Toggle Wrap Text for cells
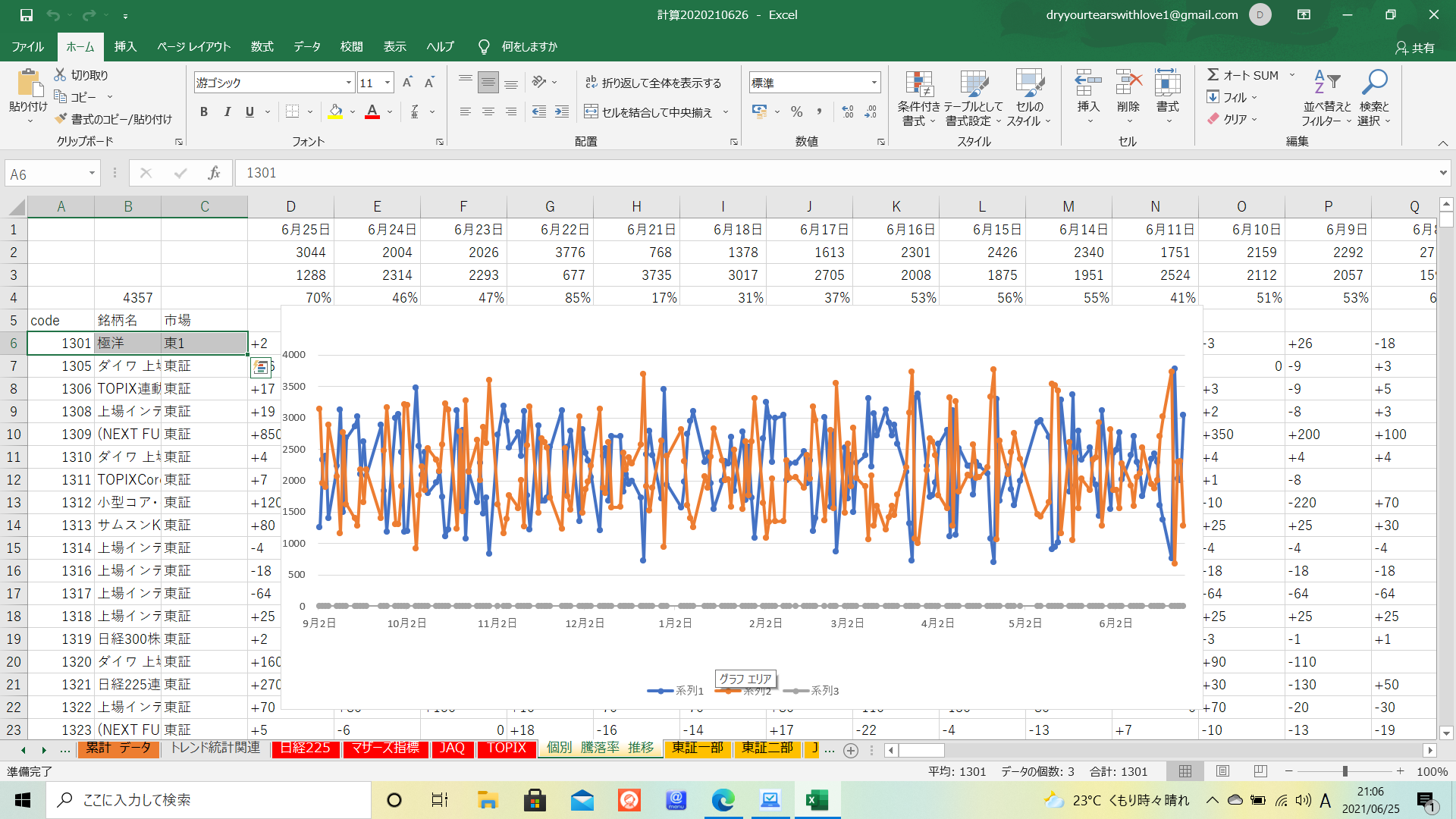Screen dimensions: 1456x819 pyautogui.click(x=653, y=83)
